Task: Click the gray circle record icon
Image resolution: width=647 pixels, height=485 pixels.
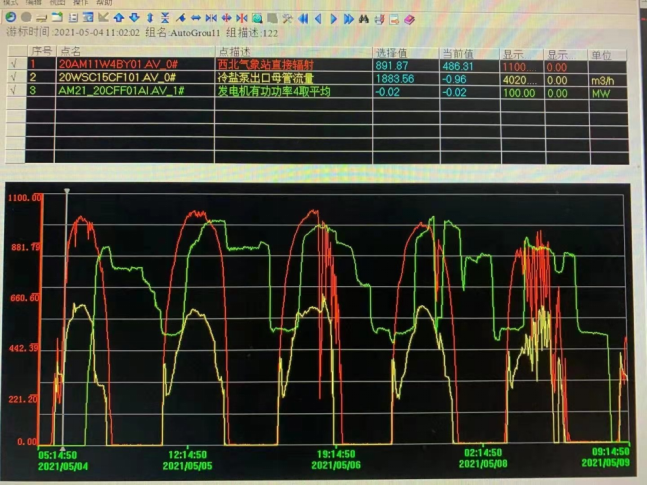Action: [x=26, y=17]
